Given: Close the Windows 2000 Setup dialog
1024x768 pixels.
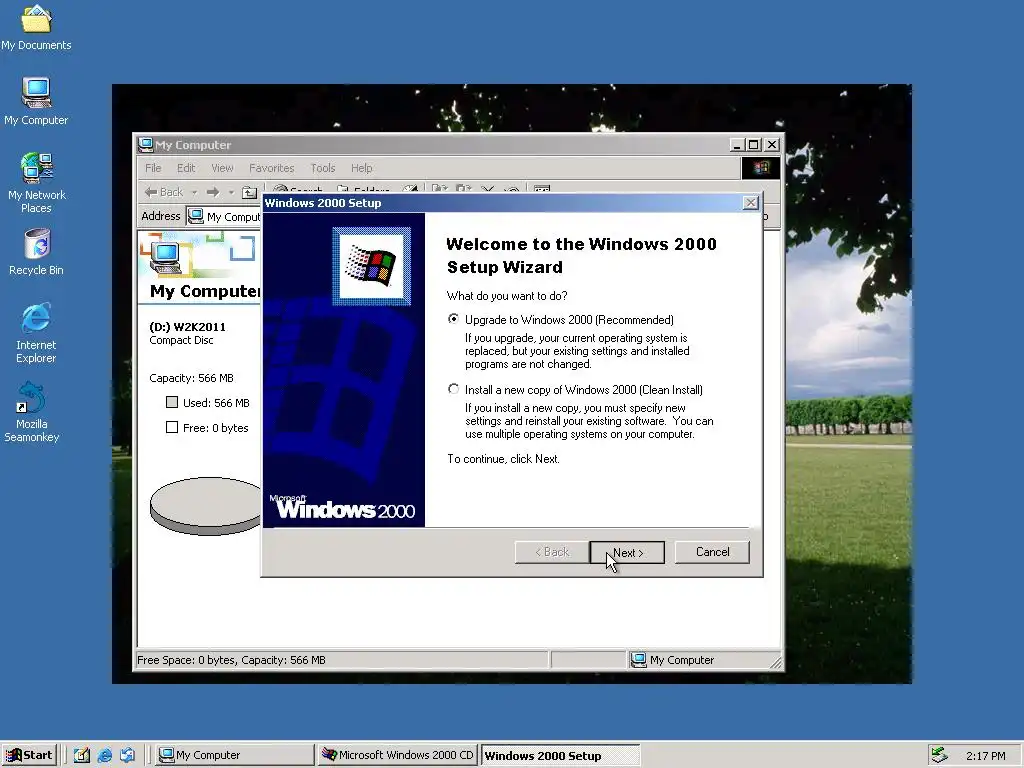Looking at the screenshot, I should tap(751, 203).
